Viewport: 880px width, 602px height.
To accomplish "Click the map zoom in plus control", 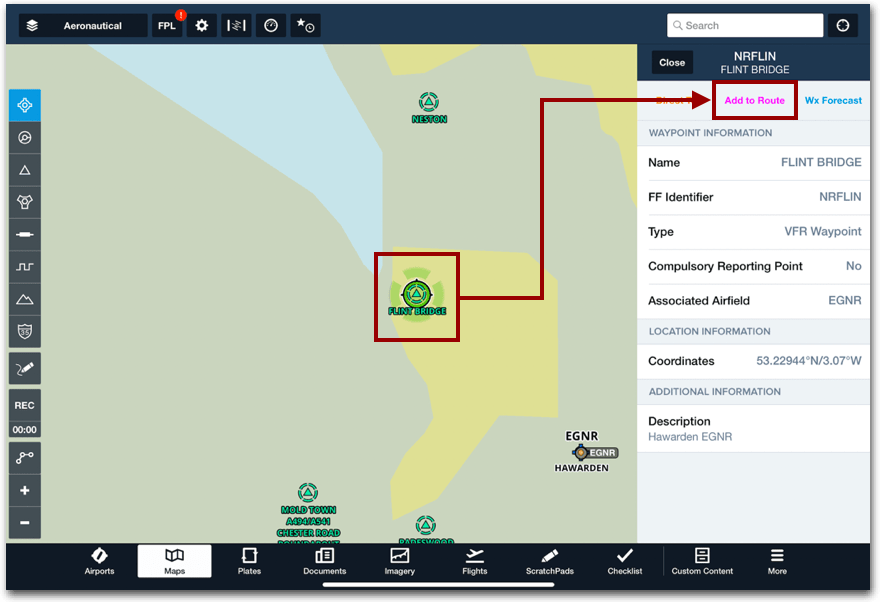I will pyautogui.click(x=24, y=490).
